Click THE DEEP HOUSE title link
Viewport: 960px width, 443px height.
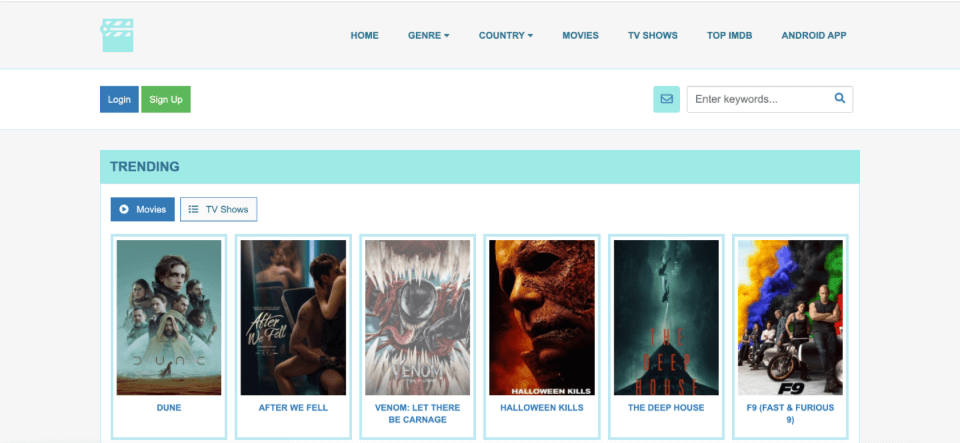(x=666, y=408)
